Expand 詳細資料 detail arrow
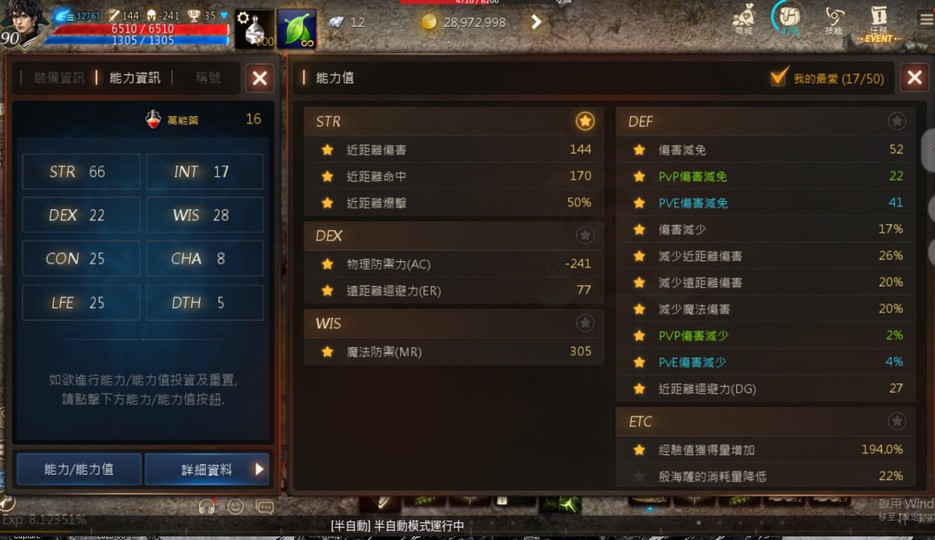Image resolution: width=935 pixels, height=540 pixels. click(259, 469)
